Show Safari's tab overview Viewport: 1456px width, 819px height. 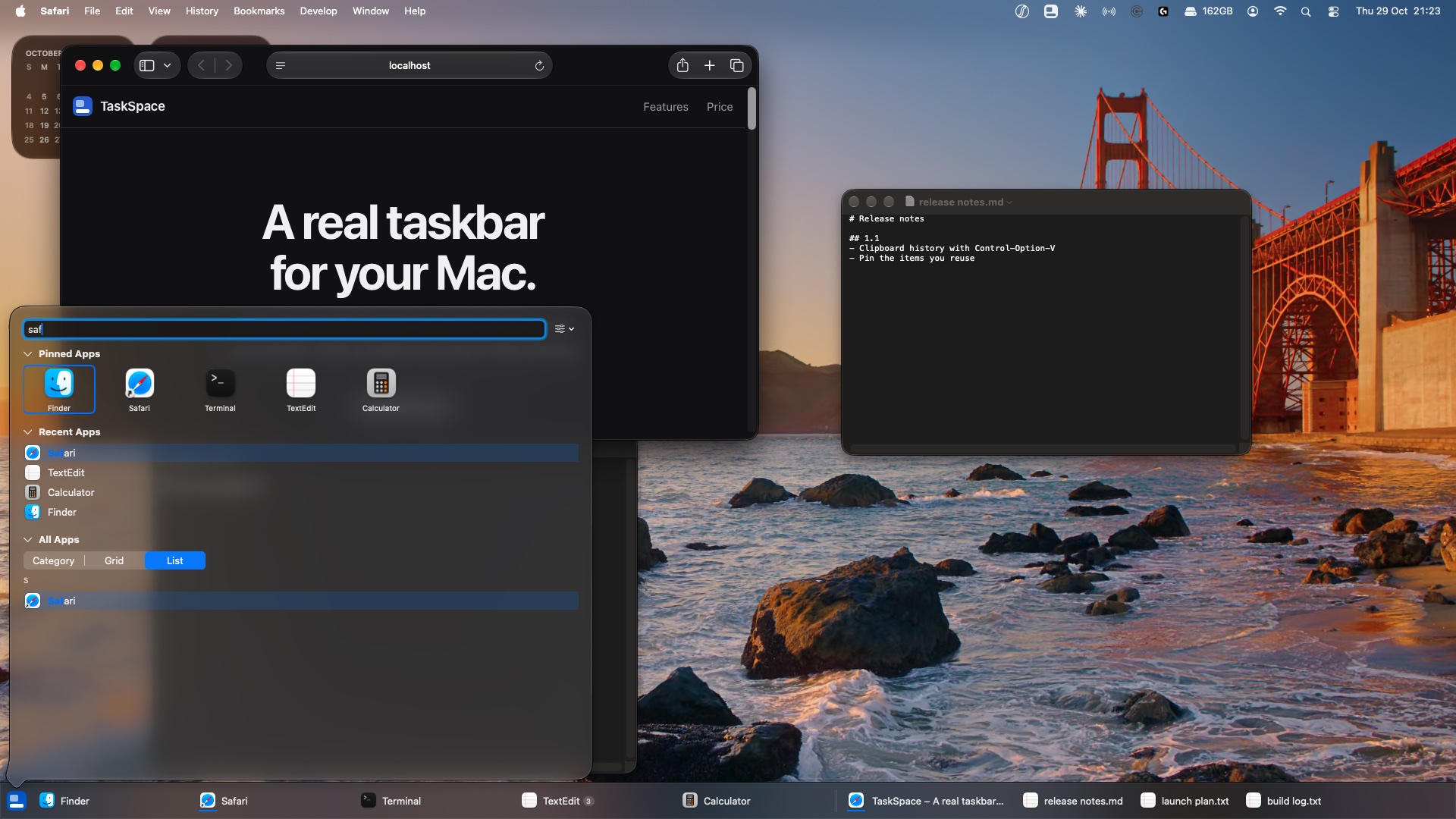(x=736, y=65)
